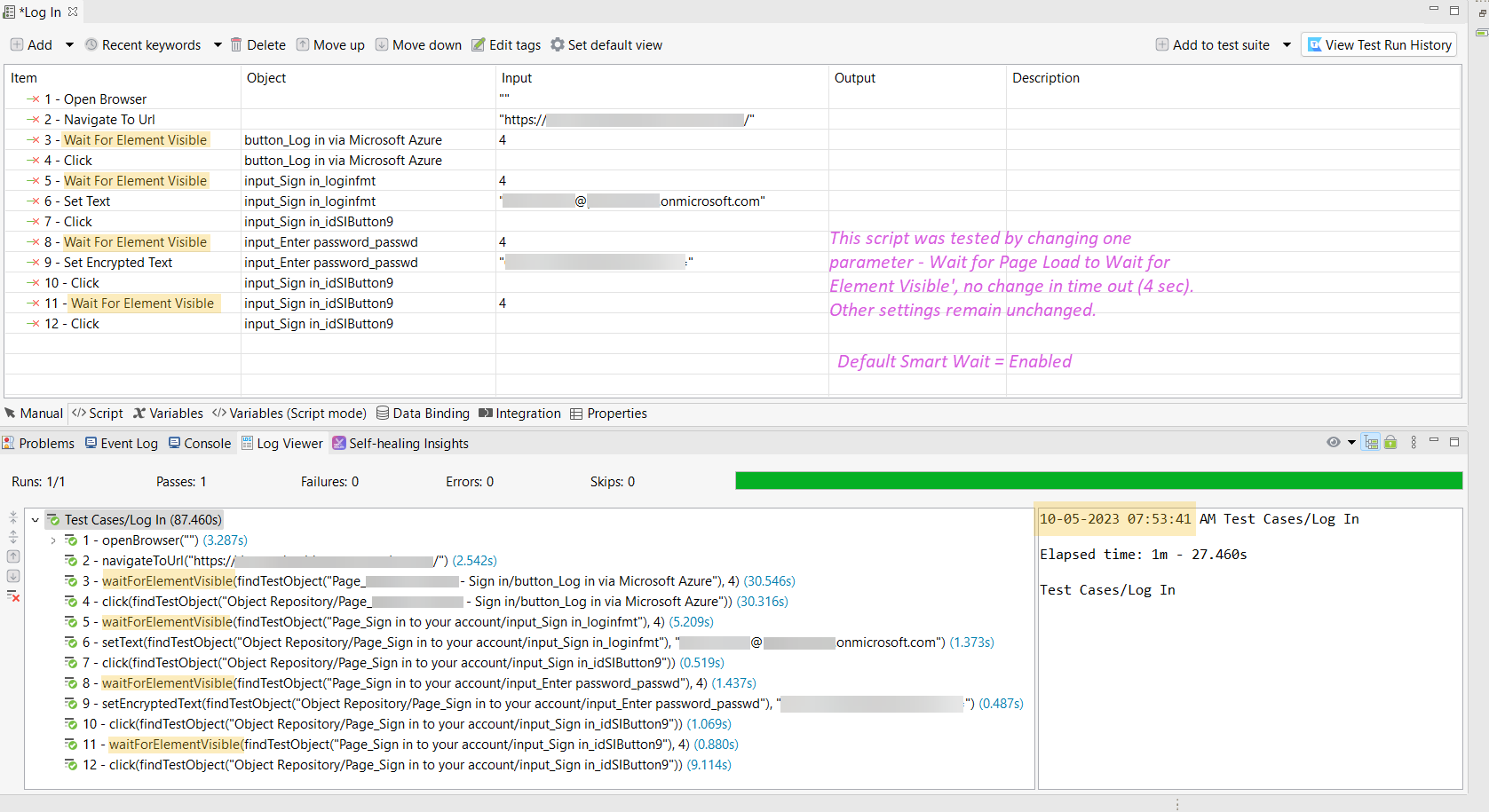Click the Object column header
The width and height of the screenshot is (1489, 812).
(x=368, y=78)
